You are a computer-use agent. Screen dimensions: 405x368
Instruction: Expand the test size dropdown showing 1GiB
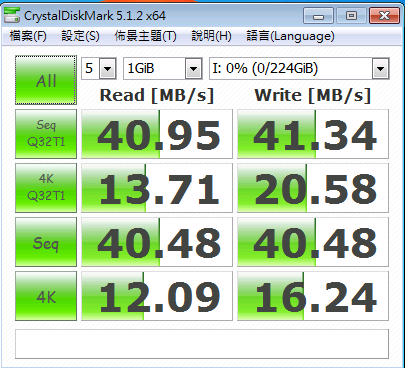(x=193, y=69)
